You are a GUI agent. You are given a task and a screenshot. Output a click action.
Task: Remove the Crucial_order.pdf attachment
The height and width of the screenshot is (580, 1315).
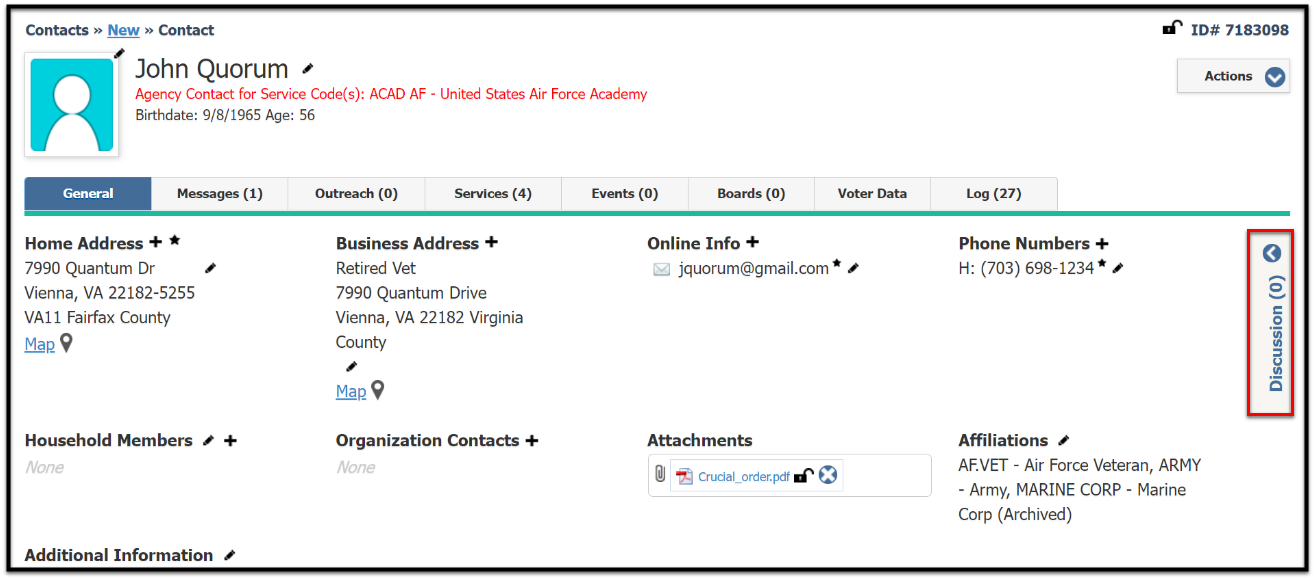click(828, 475)
